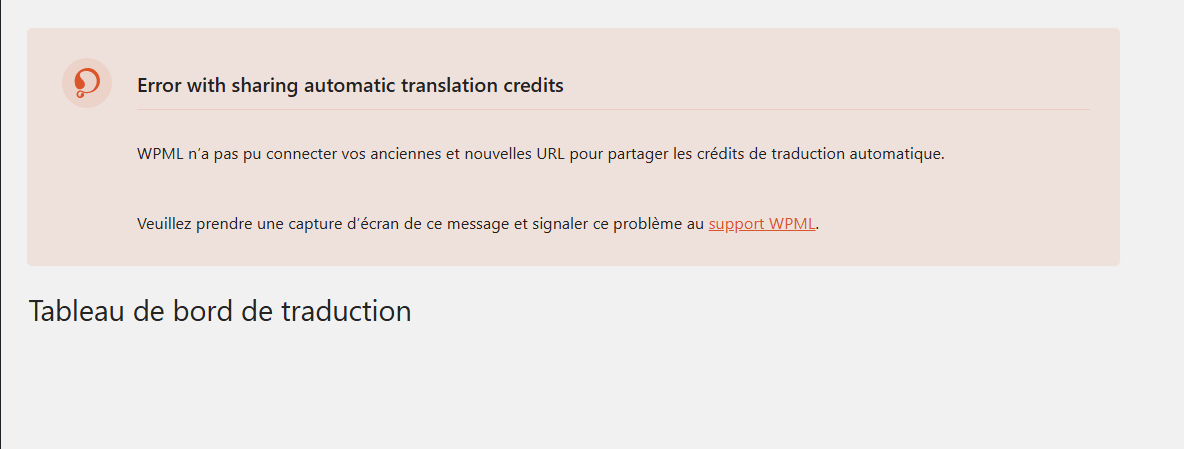The height and width of the screenshot is (449, 1184).
Task: Click the word "credits" in the notice heading
Action: 532,86
